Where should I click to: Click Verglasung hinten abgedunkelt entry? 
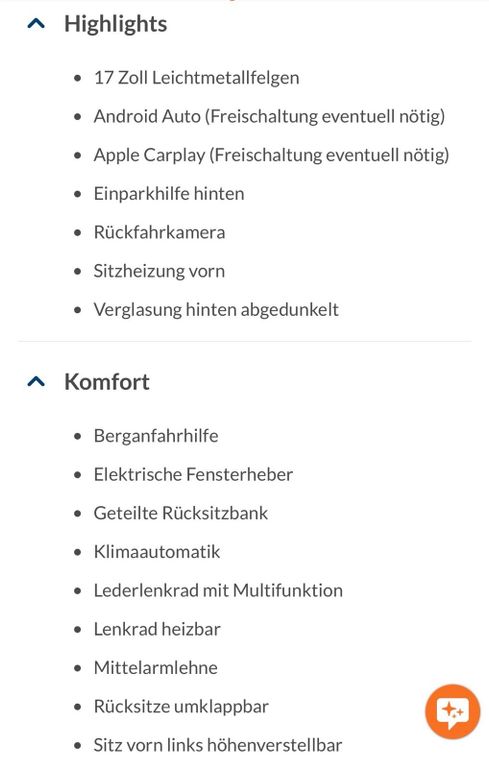pos(216,310)
